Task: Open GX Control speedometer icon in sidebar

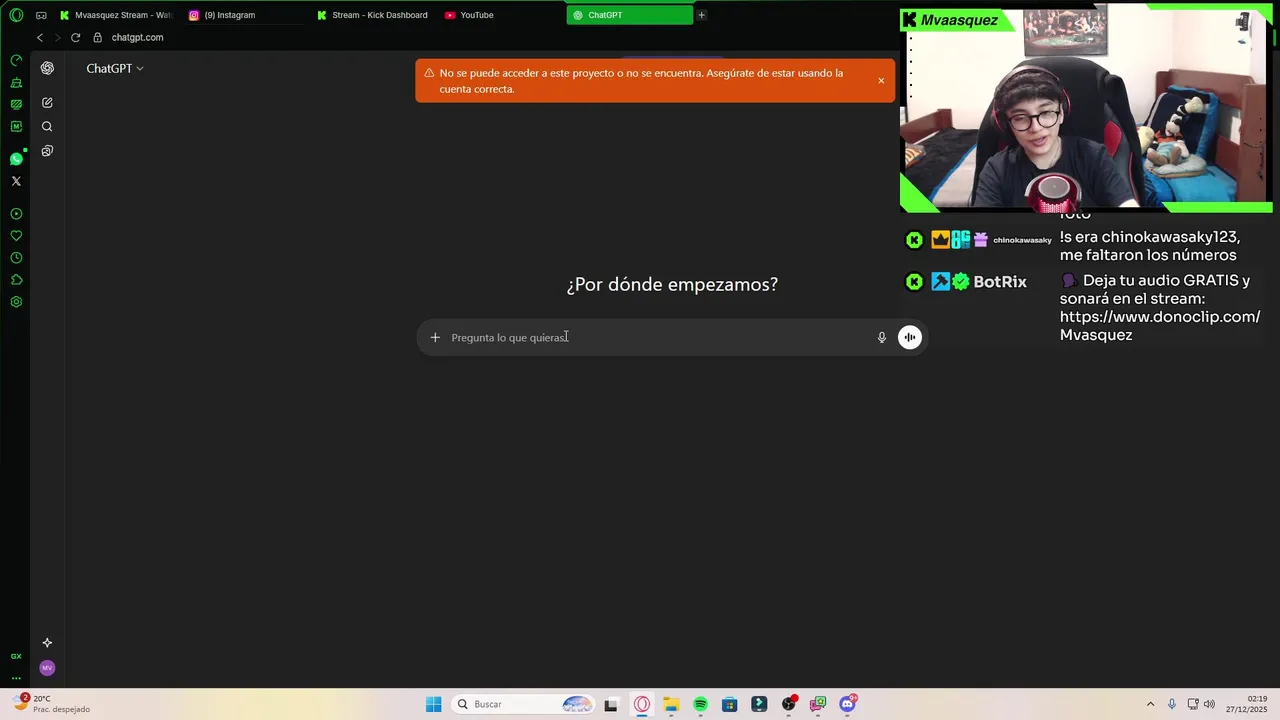Action: [16, 60]
